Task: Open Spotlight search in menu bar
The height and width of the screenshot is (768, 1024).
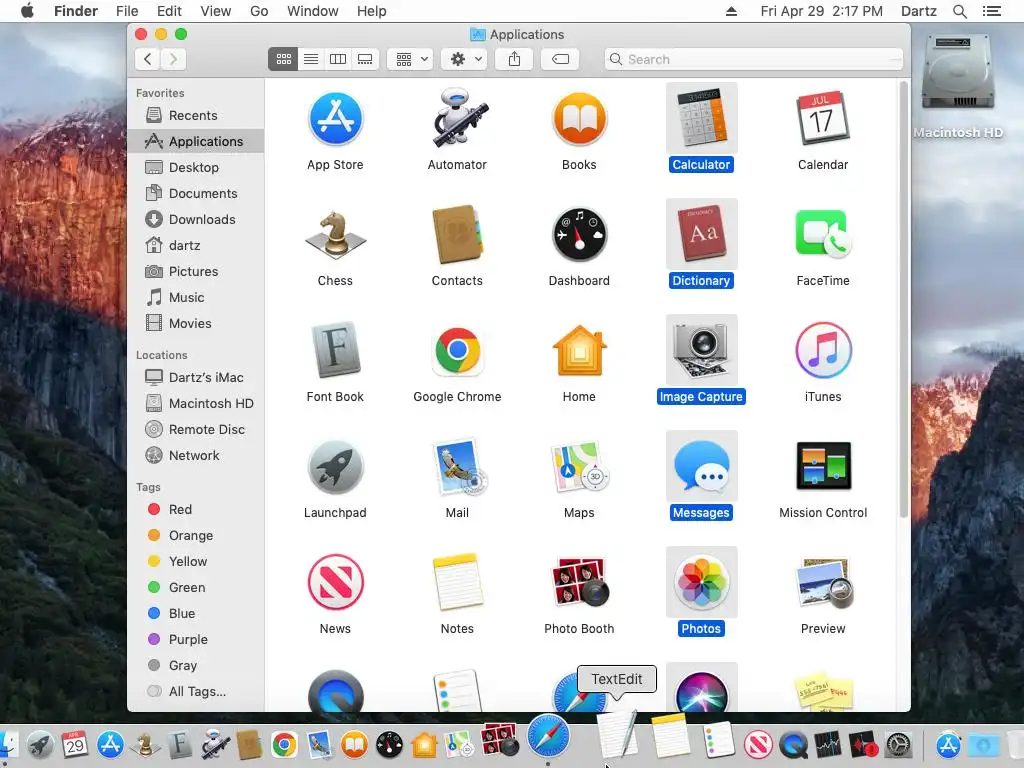Action: point(959,11)
